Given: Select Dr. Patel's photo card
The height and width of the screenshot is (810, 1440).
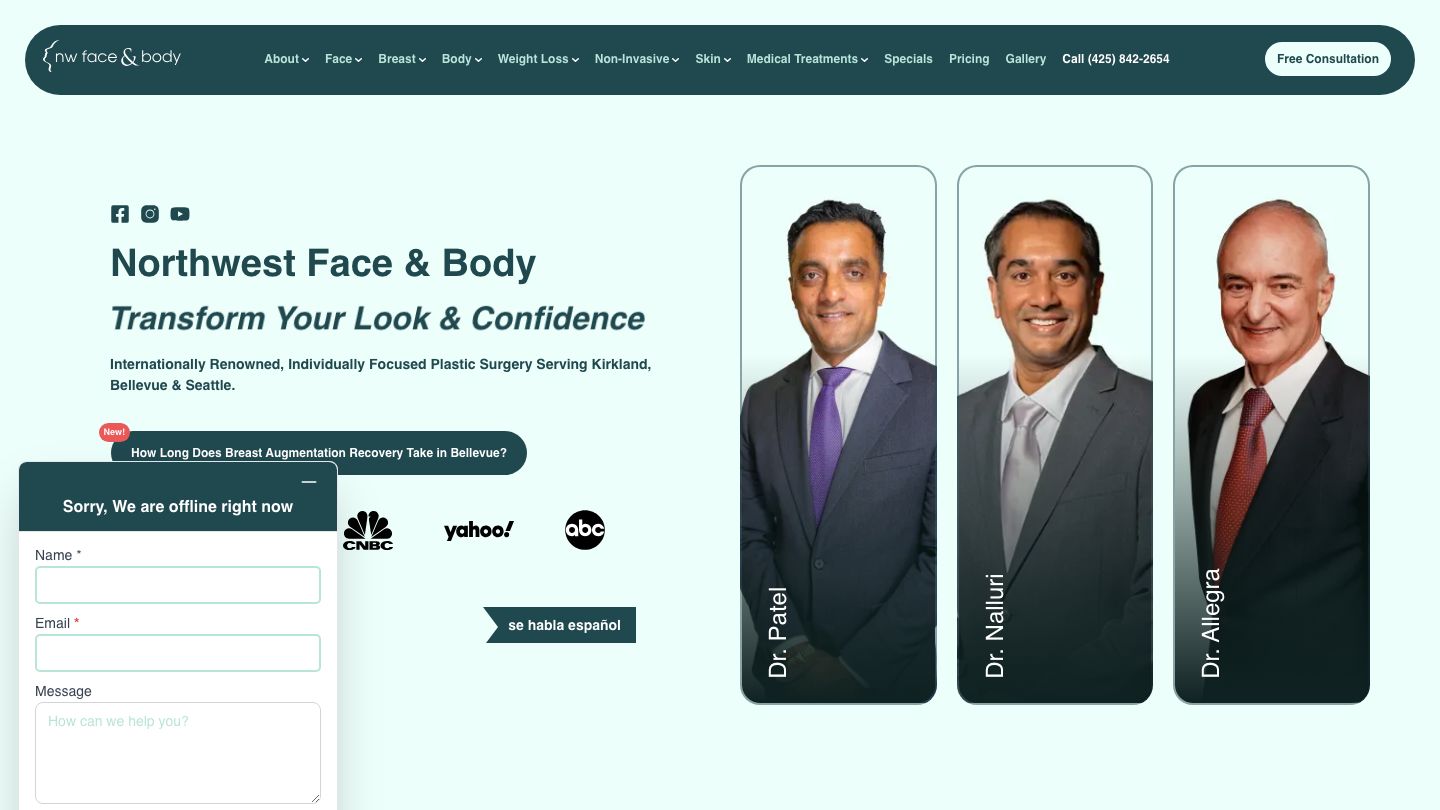Looking at the screenshot, I should pyautogui.click(x=838, y=435).
